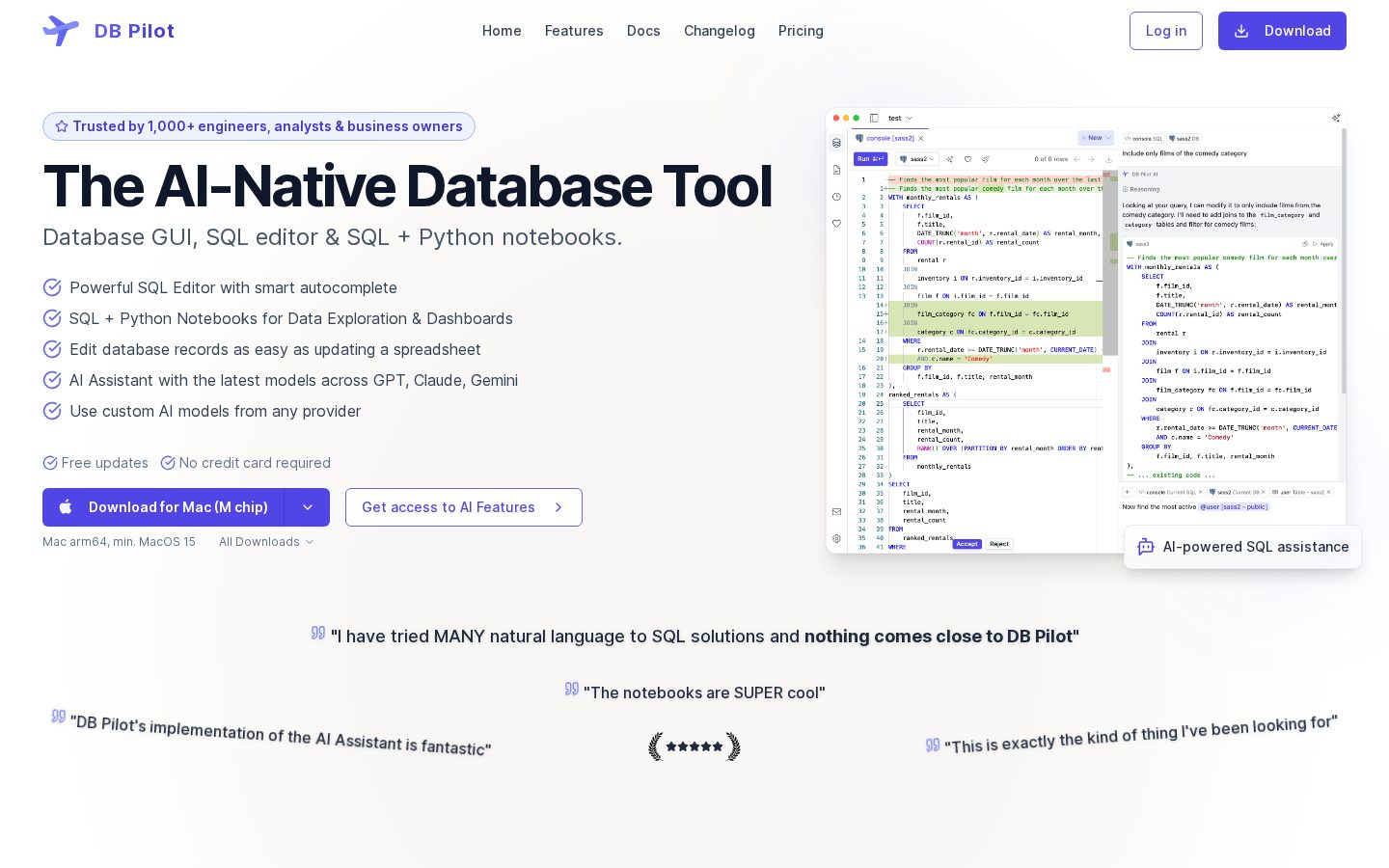Image resolution: width=1389 pixels, height=868 pixels.
Task: Click the check icon beside Powerful SQL Editor
Action: [52, 287]
